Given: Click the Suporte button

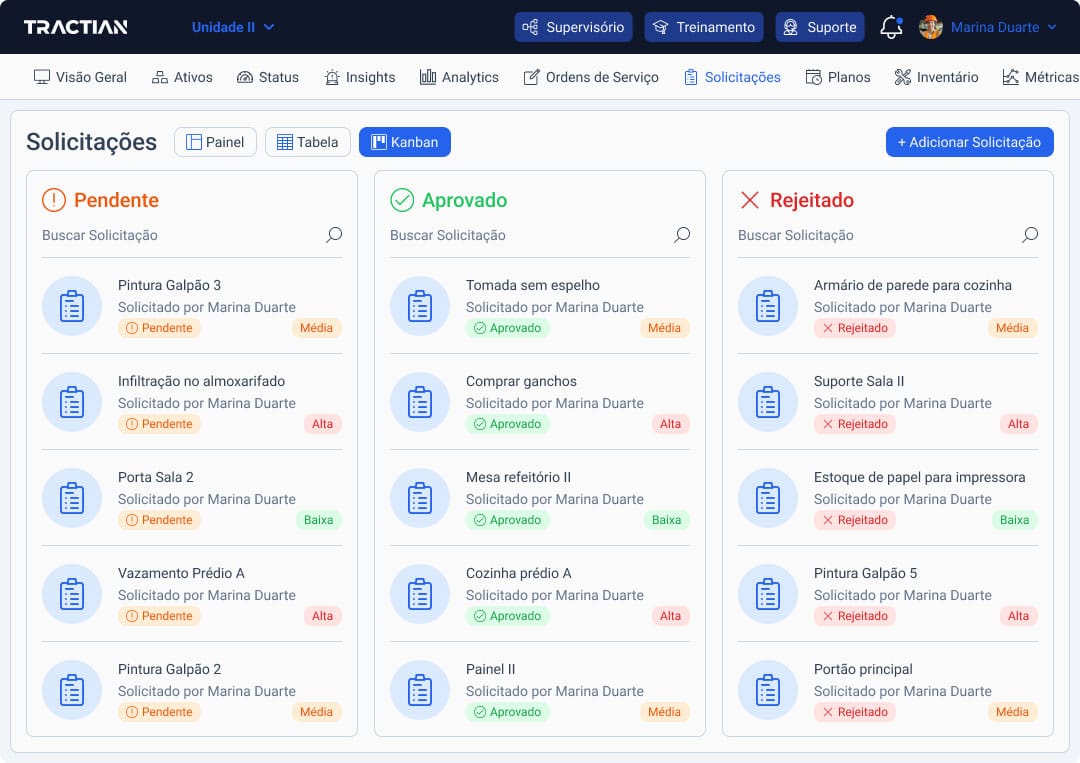Looking at the screenshot, I should point(820,27).
